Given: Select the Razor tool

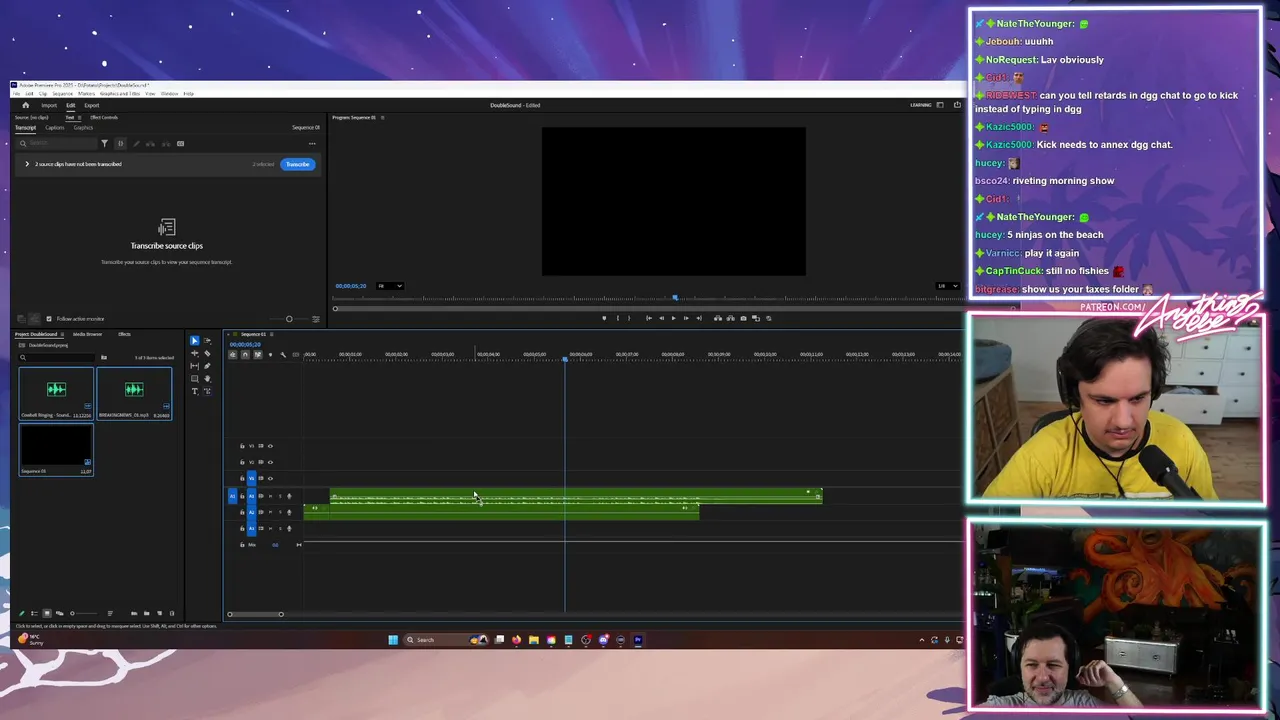Looking at the screenshot, I should [207, 353].
